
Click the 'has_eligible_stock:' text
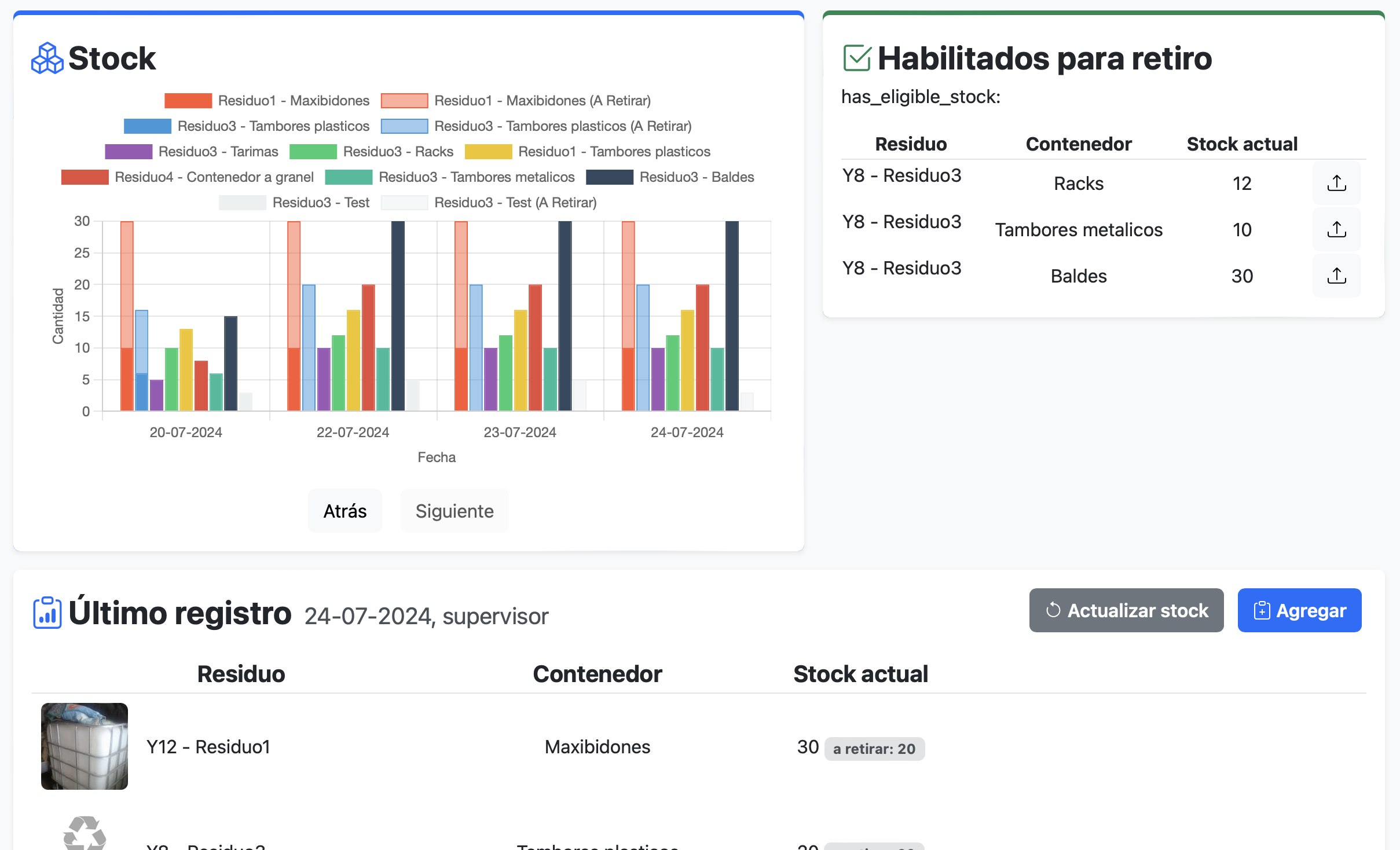tap(921, 97)
